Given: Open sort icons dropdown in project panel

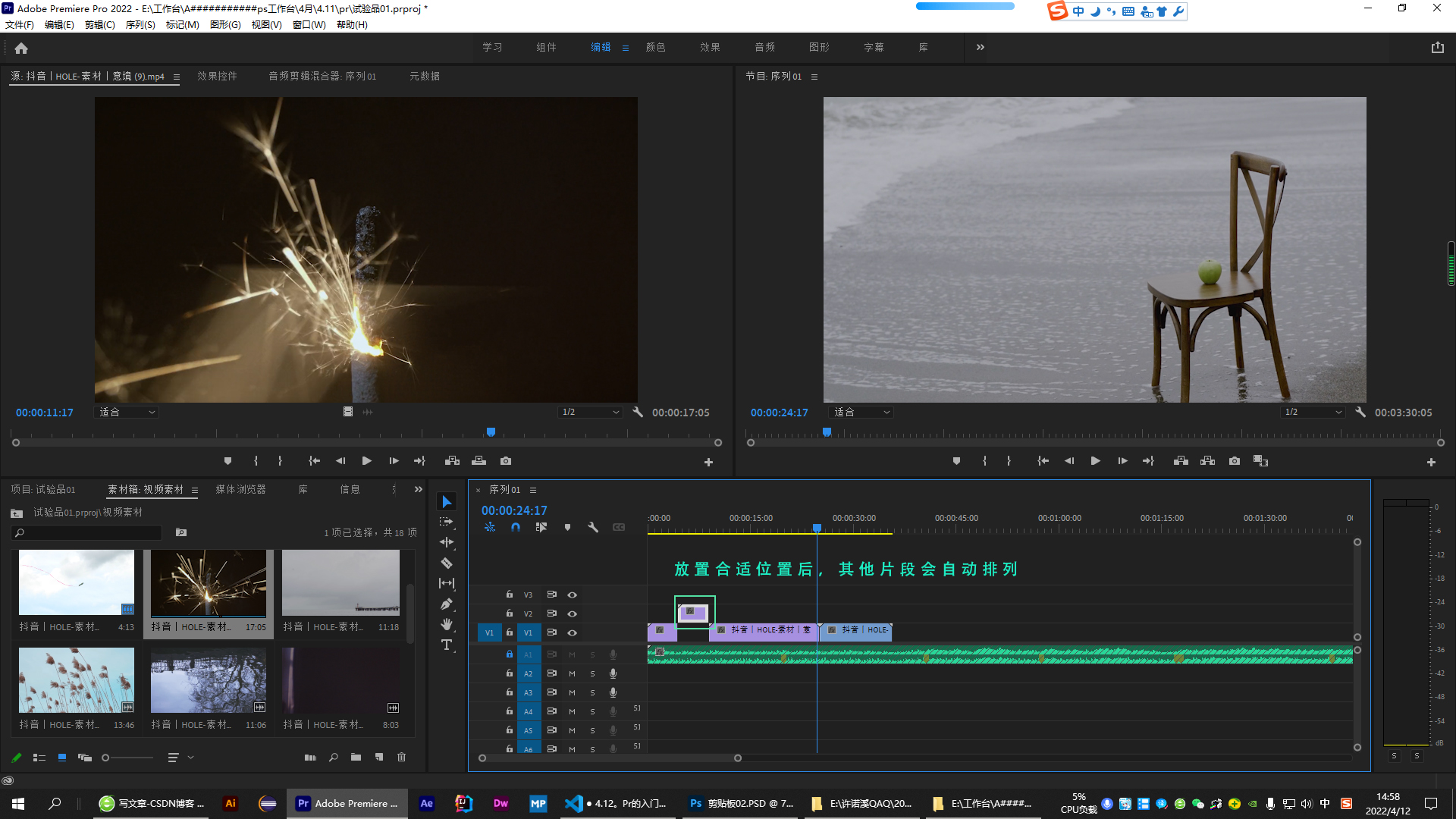Looking at the screenshot, I should (180, 757).
